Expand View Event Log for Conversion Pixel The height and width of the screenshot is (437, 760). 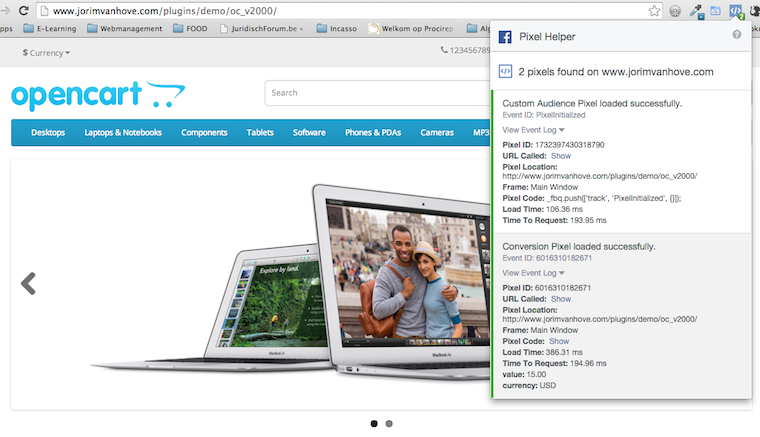533,273
